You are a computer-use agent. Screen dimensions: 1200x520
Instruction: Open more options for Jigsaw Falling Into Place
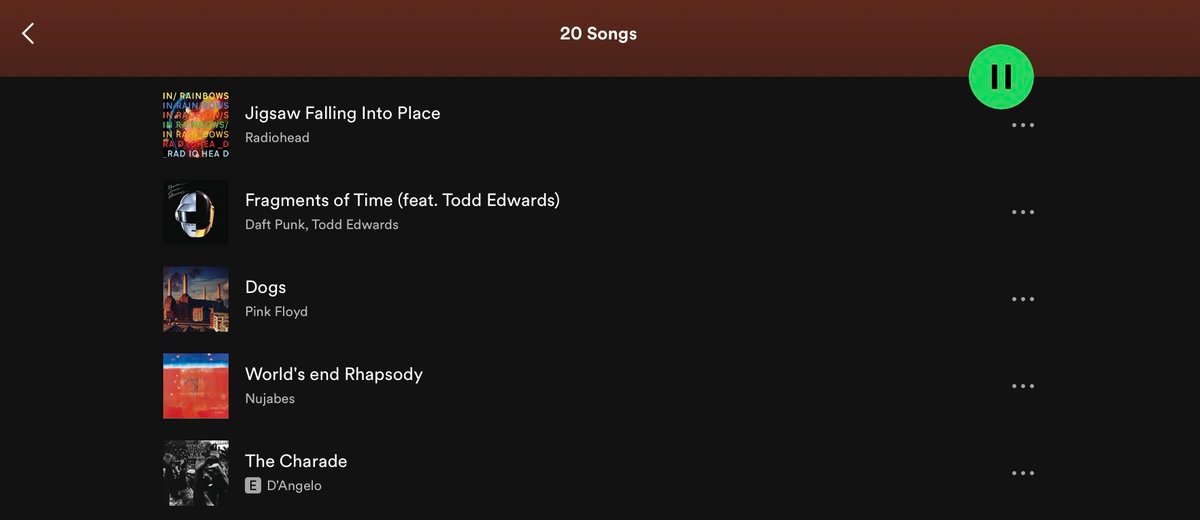click(1022, 126)
